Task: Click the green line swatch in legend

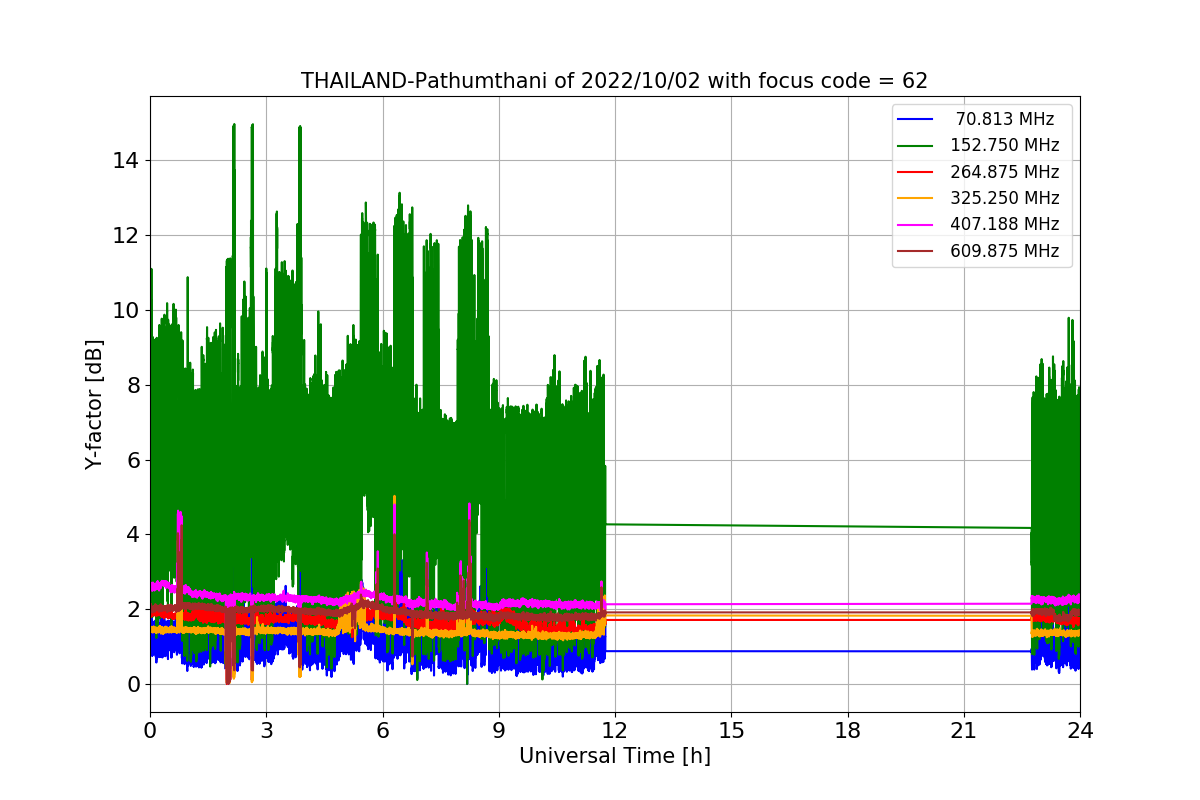Action: coord(915,146)
